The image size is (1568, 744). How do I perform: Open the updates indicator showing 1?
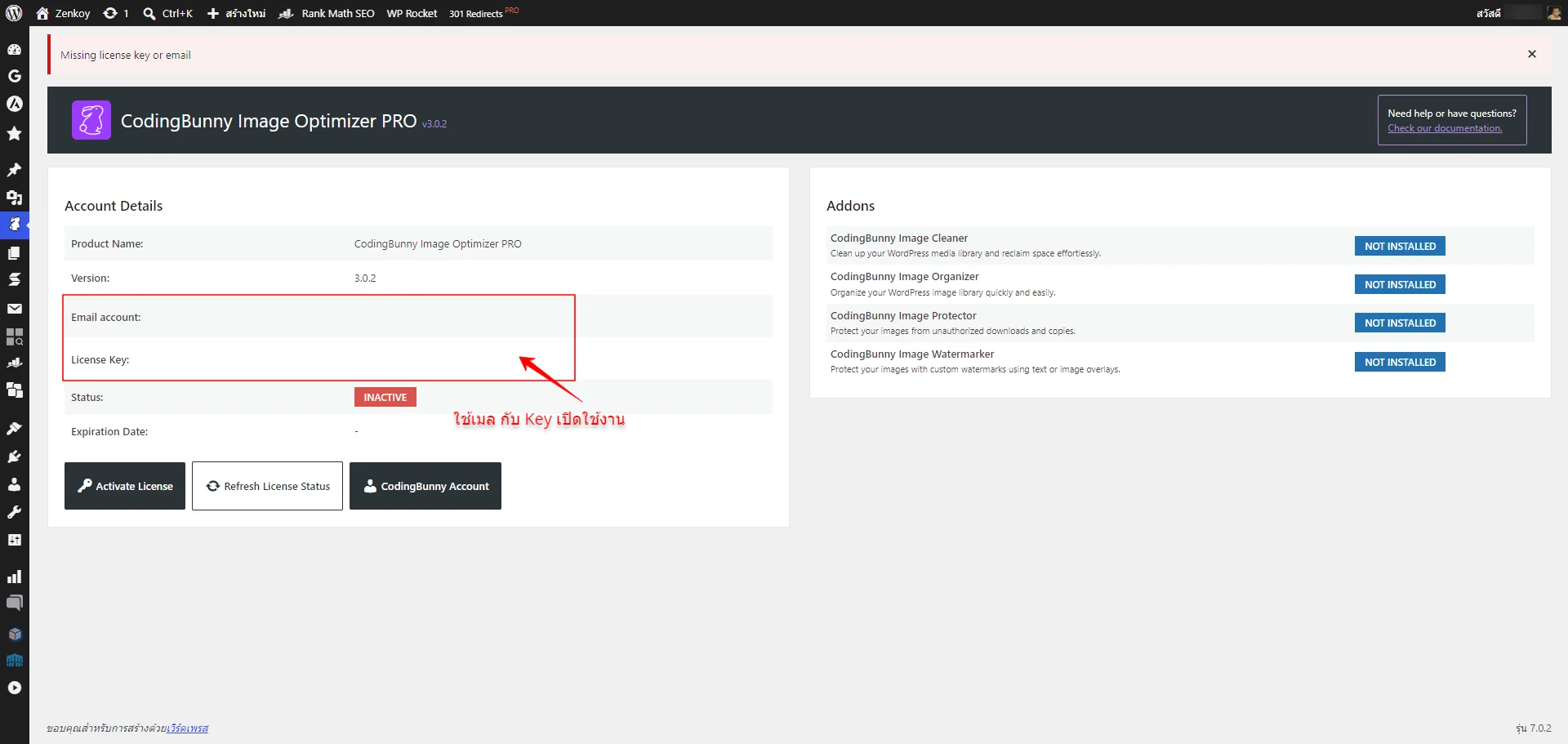(116, 13)
